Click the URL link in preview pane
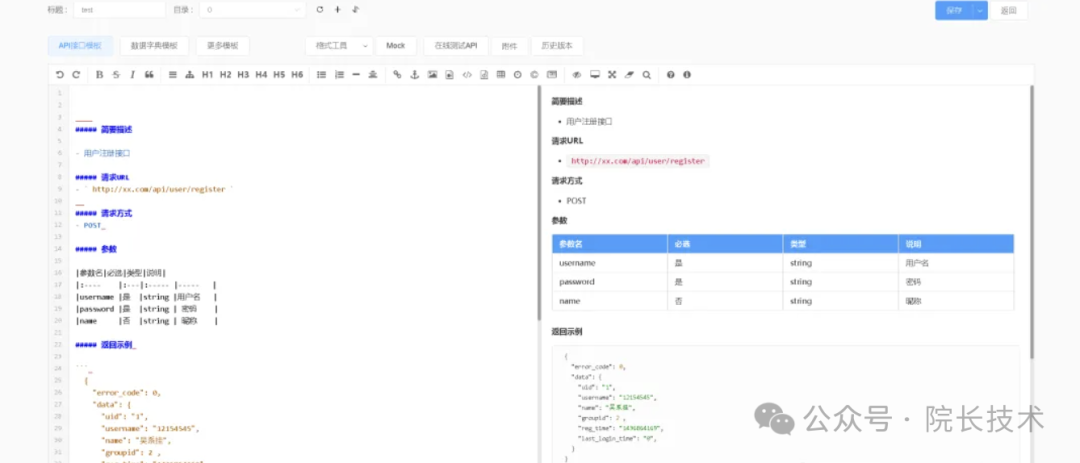 (x=638, y=161)
